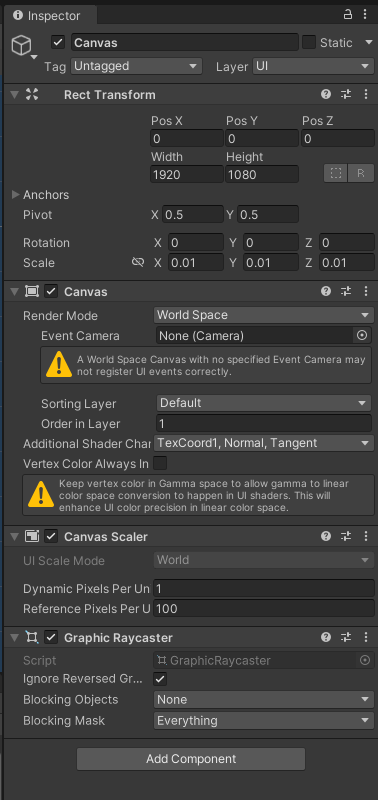Image resolution: width=378 pixels, height=800 pixels.
Task: Click the GameObject name field Canvas
Action: pyautogui.click(x=185, y=42)
